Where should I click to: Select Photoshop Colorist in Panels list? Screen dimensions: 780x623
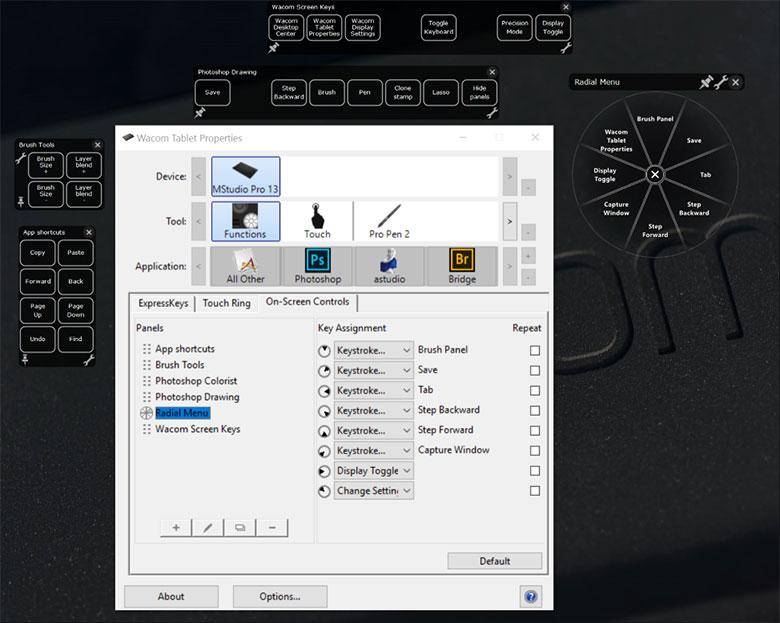[x=196, y=381]
